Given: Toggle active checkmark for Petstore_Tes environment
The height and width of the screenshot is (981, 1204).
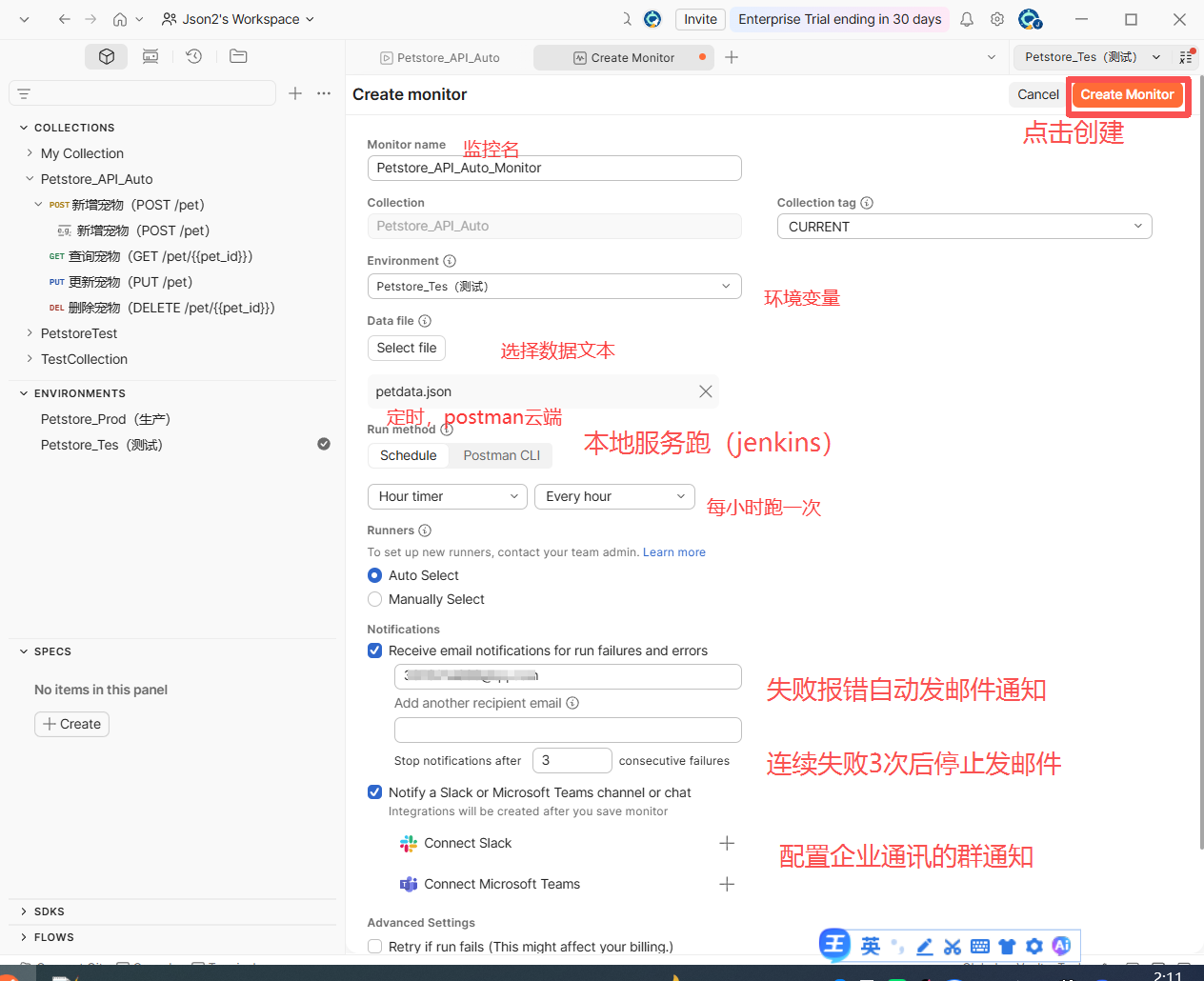Looking at the screenshot, I should (x=324, y=445).
